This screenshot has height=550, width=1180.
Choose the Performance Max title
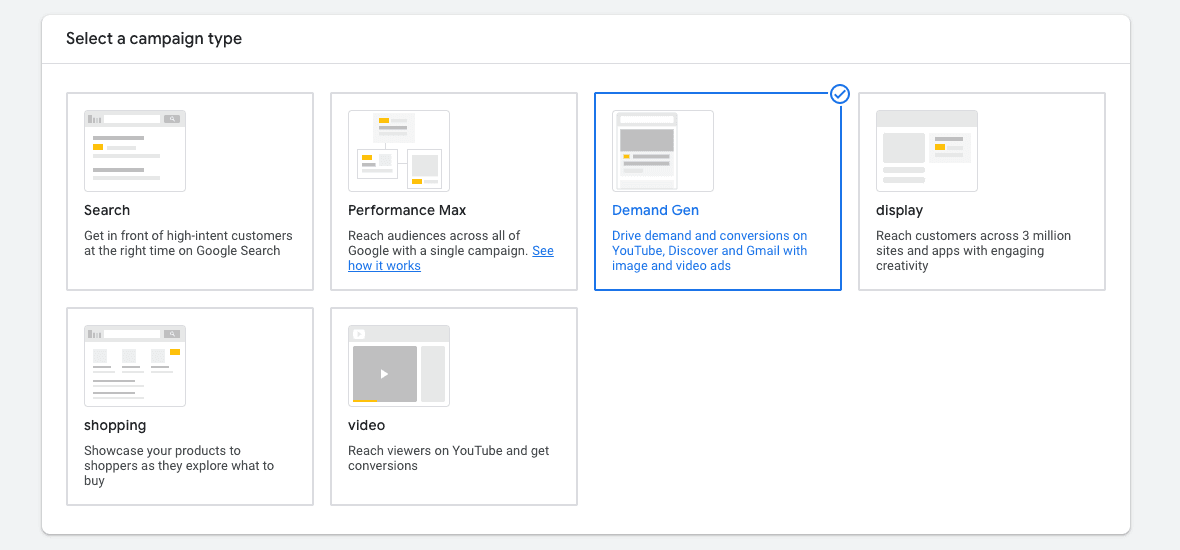click(407, 210)
